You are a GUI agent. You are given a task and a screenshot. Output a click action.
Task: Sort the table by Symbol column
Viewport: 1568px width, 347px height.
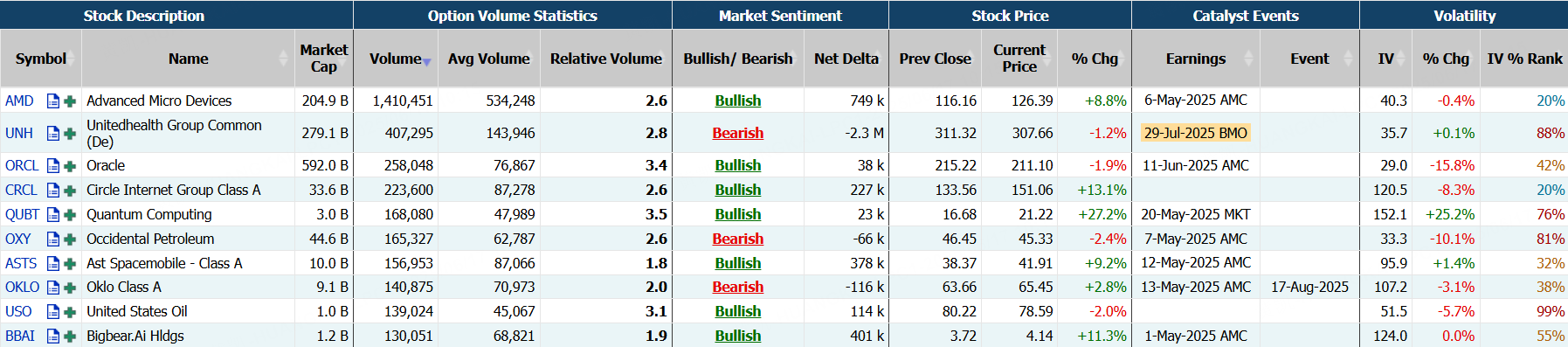point(41,59)
